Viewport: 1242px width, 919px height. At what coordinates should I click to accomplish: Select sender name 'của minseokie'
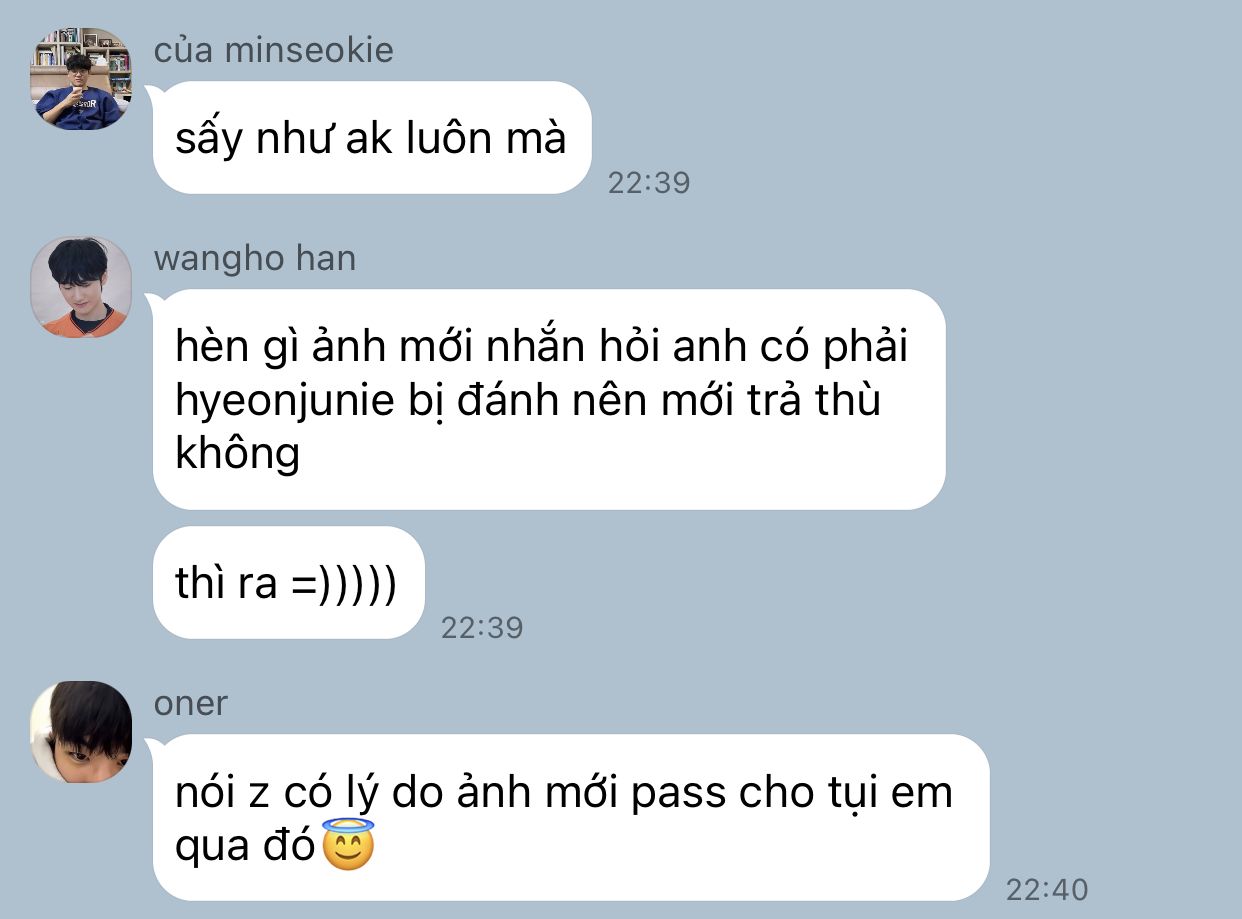pyautogui.click(x=274, y=50)
